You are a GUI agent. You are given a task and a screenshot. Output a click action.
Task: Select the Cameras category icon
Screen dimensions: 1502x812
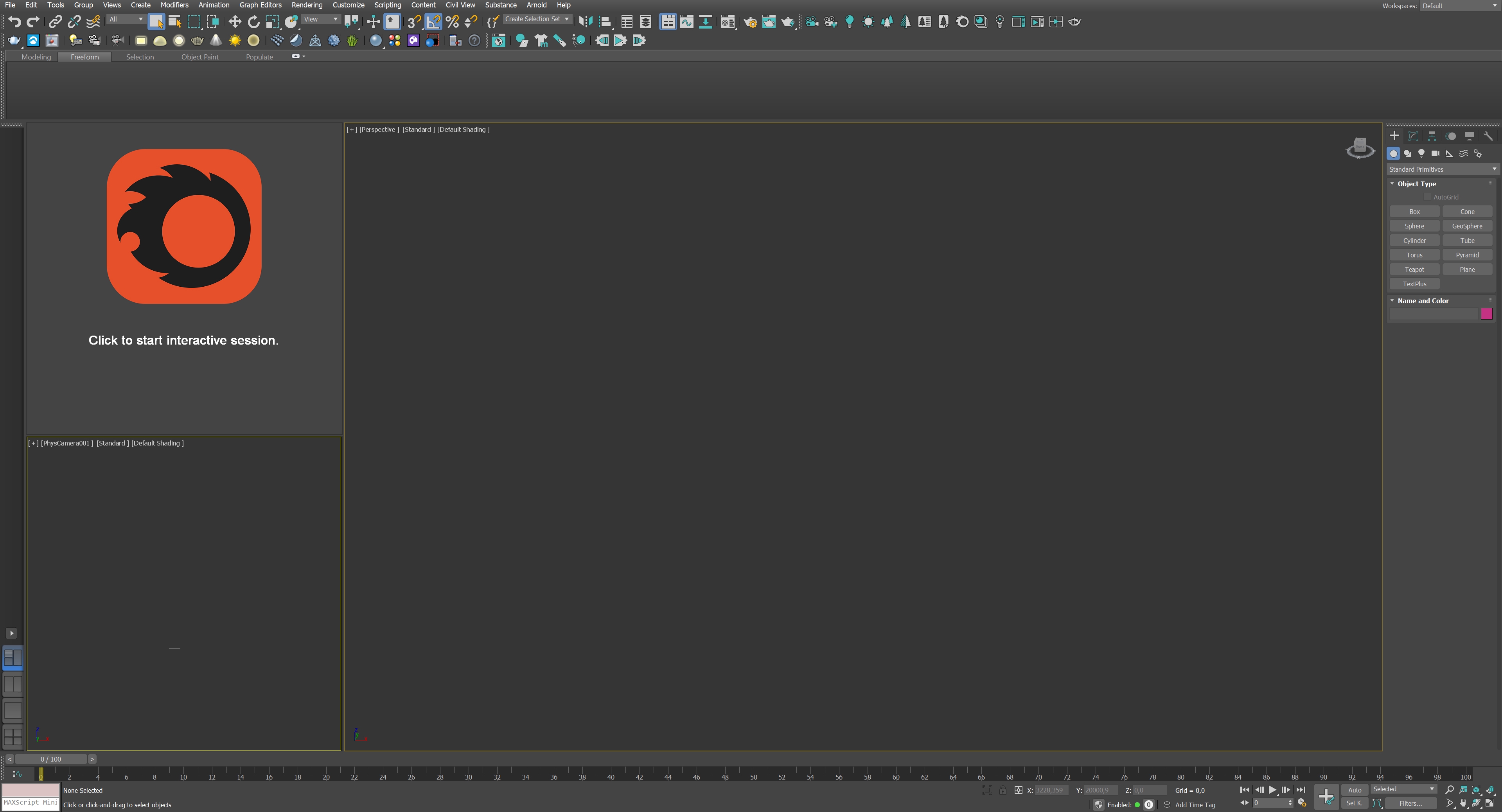1435,153
